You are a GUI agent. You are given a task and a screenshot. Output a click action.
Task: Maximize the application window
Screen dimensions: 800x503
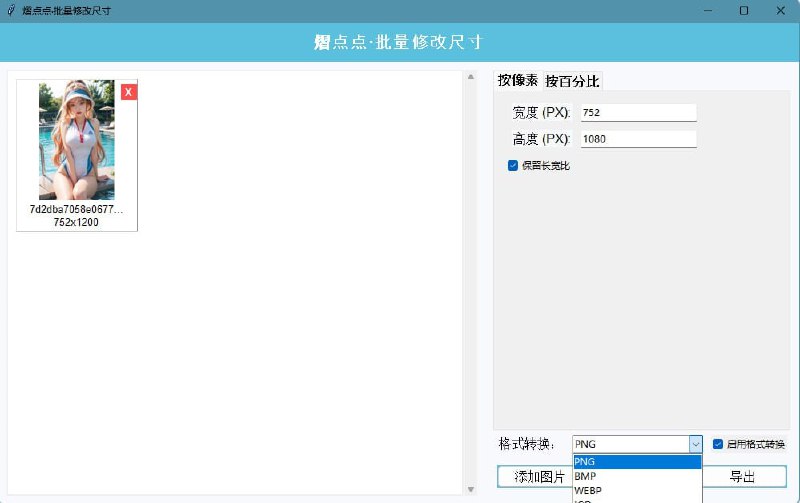743,11
